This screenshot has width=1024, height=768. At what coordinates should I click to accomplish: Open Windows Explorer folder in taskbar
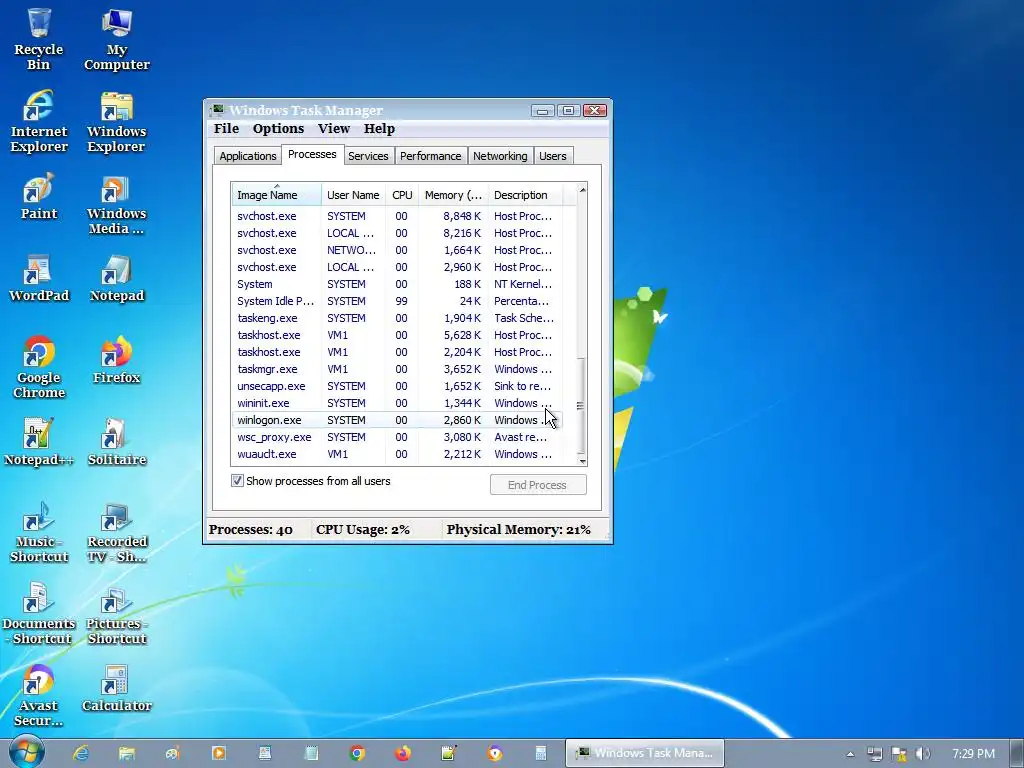point(126,753)
